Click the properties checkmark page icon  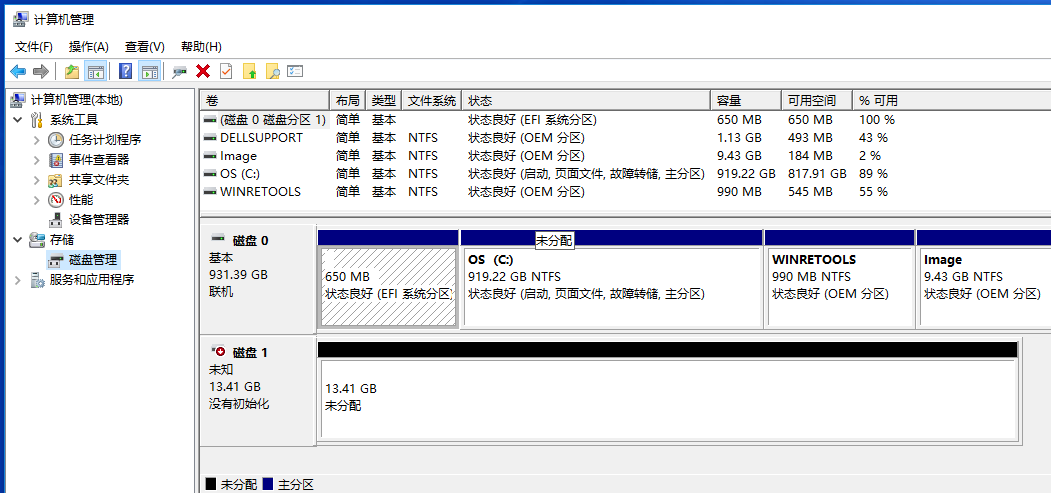click(227, 71)
